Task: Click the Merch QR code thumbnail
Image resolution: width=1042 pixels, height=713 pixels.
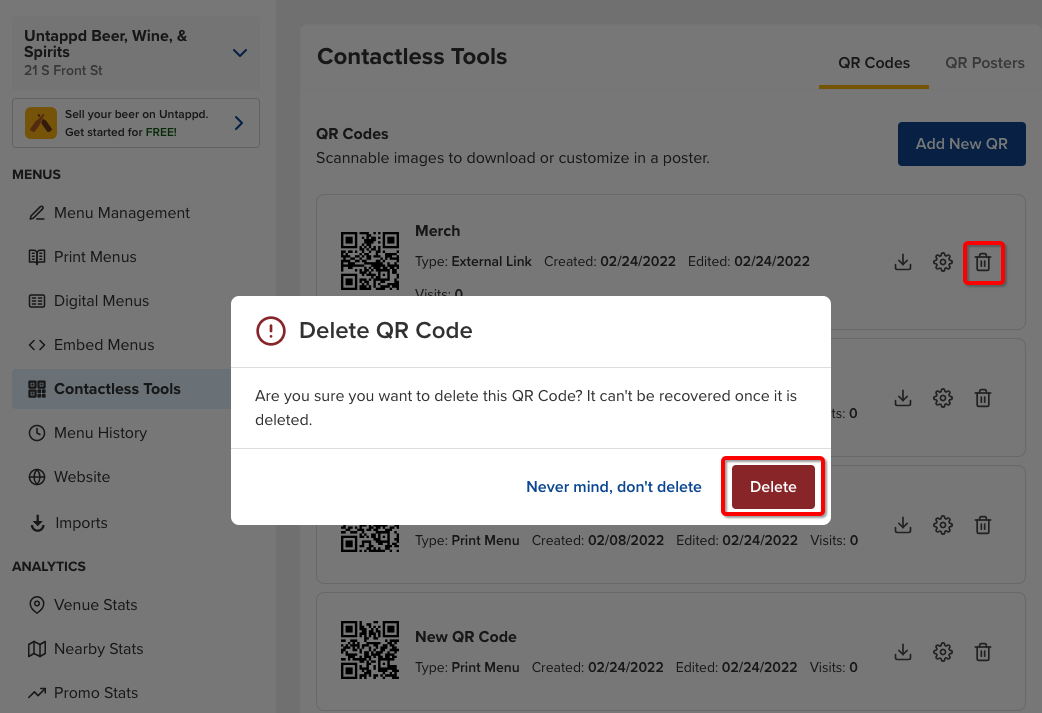Action: click(x=369, y=260)
